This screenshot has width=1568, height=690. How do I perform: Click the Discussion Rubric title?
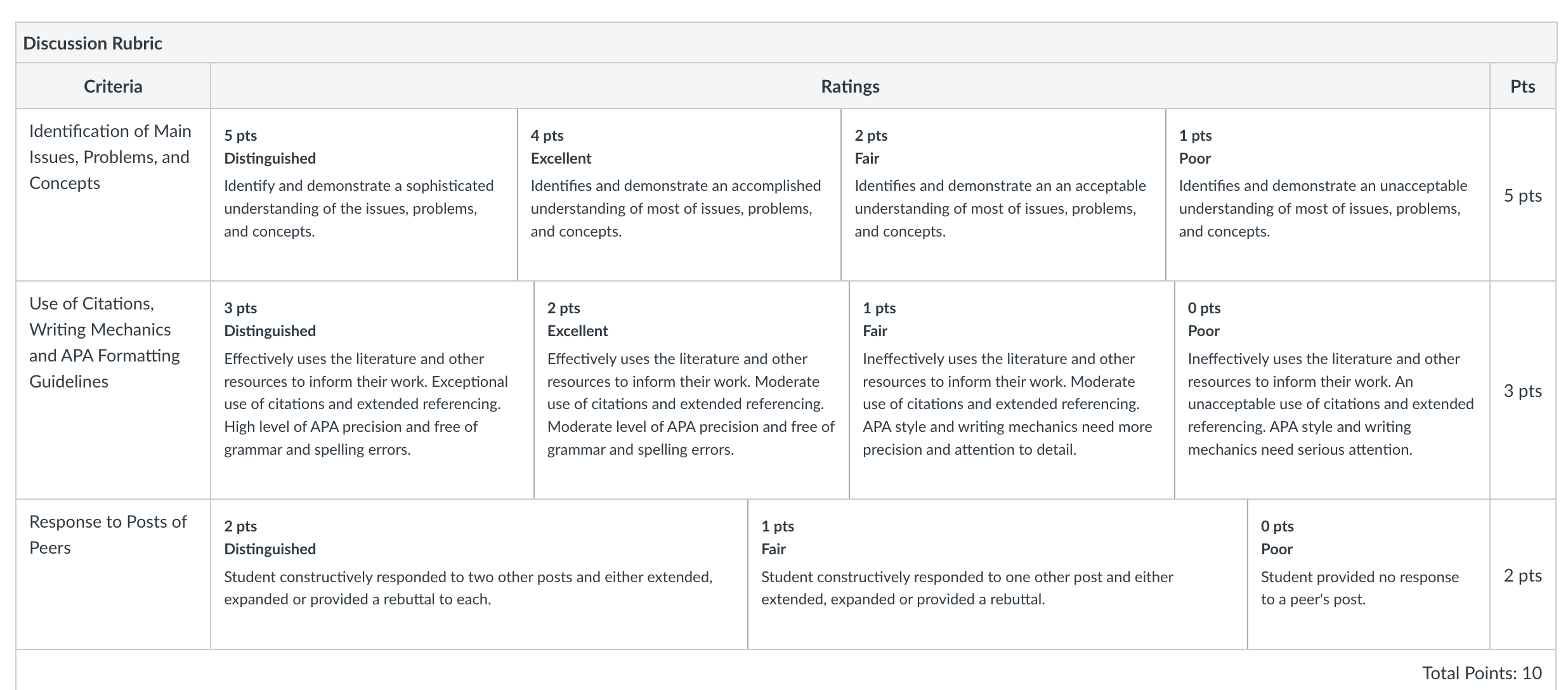tap(93, 43)
